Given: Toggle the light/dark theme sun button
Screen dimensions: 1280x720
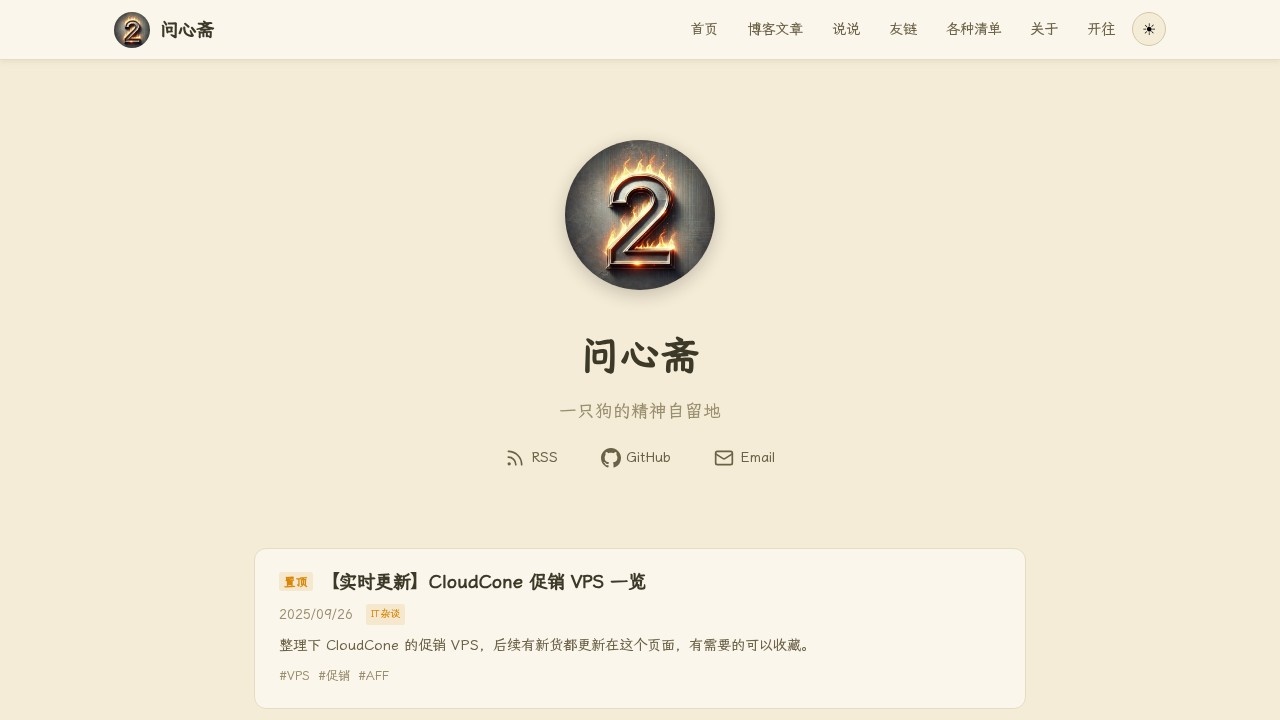Looking at the screenshot, I should coord(1149,29).
